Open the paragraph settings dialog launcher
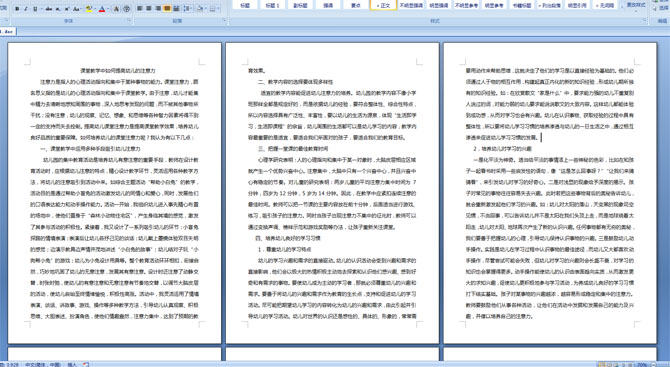 coord(224,21)
